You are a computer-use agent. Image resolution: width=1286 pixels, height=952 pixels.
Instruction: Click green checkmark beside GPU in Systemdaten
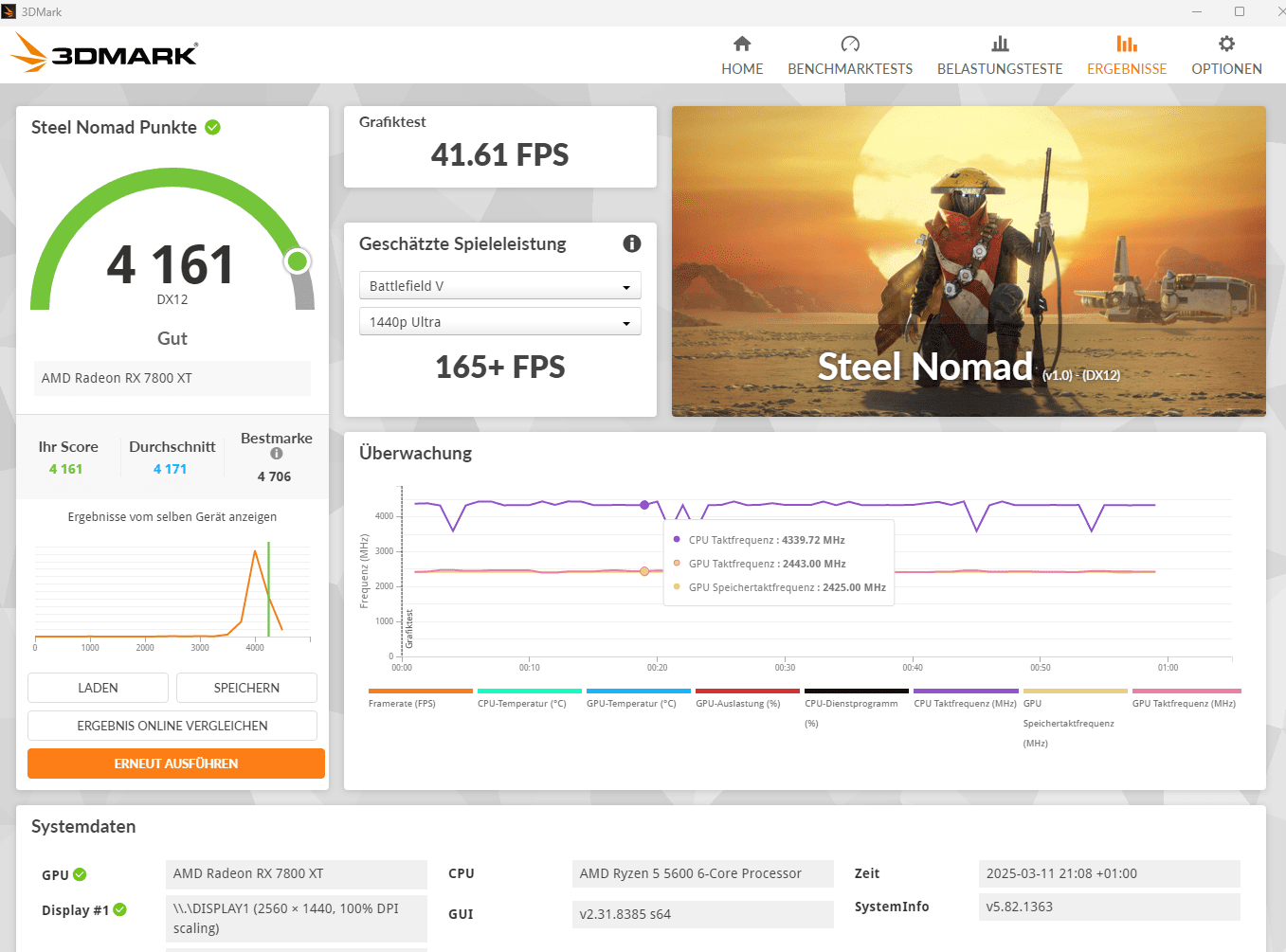click(80, 874)
